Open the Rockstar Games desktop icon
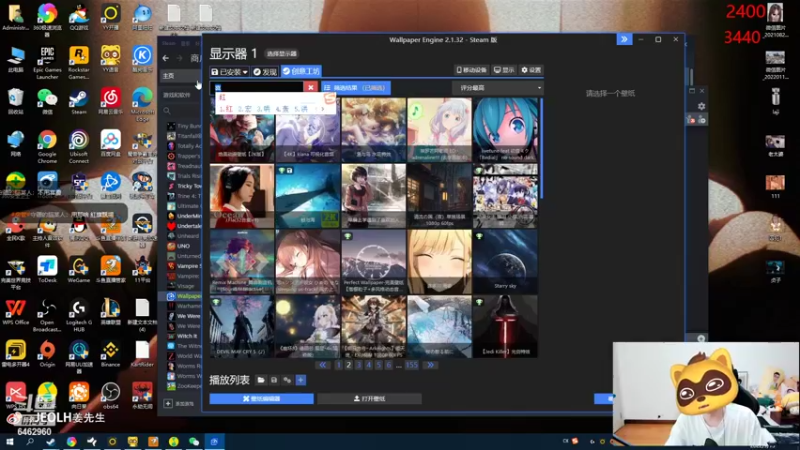 pos(79,62)
